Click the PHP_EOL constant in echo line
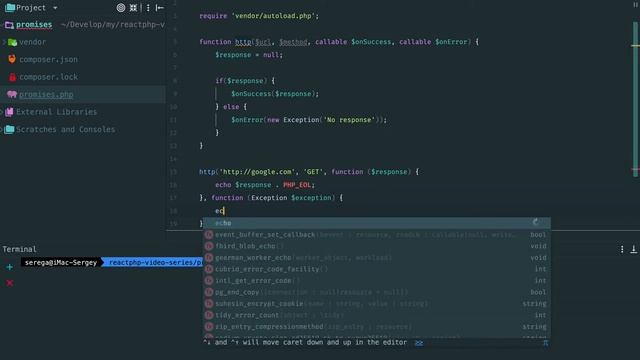Image resolution: width=640 pixels, height=360 pixels. click(x=297, y=185)
